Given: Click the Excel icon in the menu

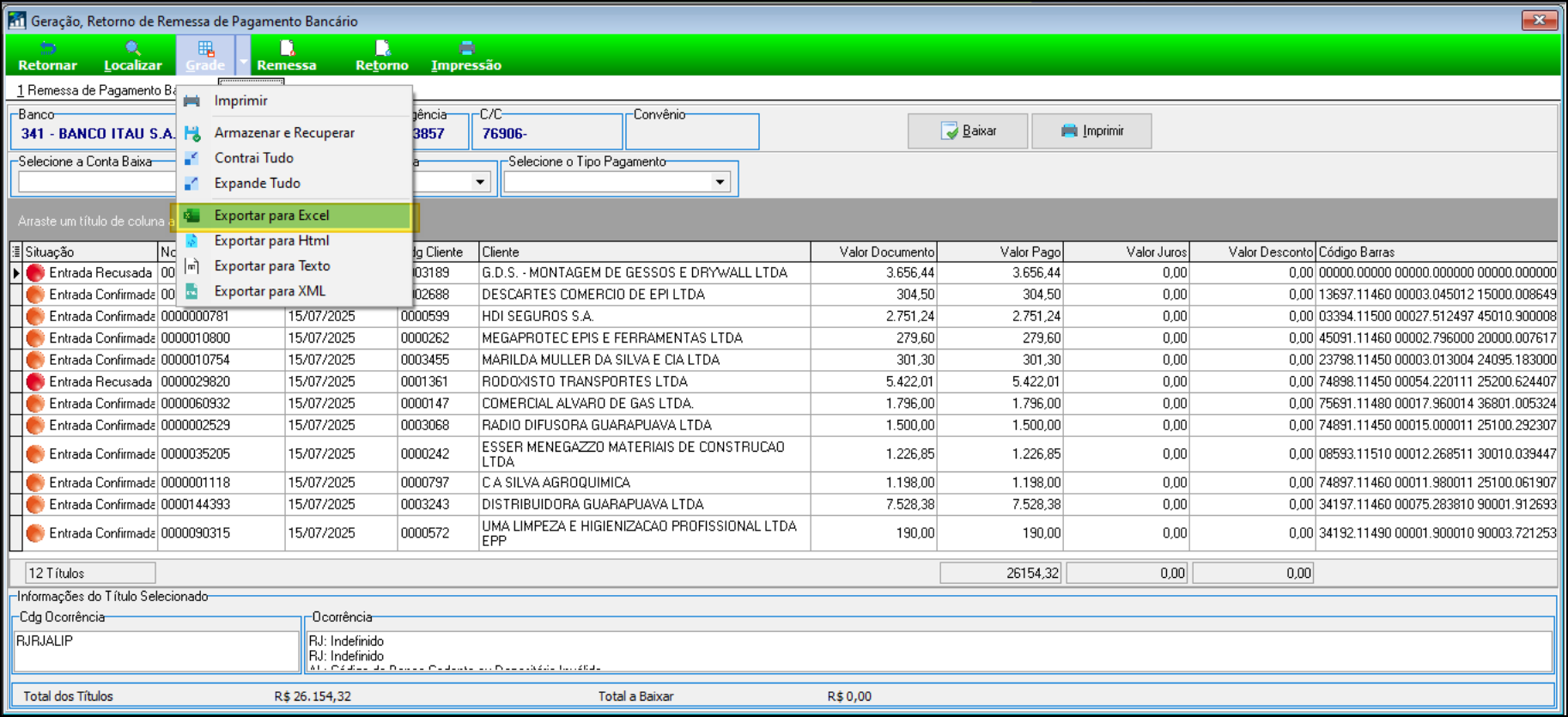Looking at the screenshot, I should coord(191,216).
